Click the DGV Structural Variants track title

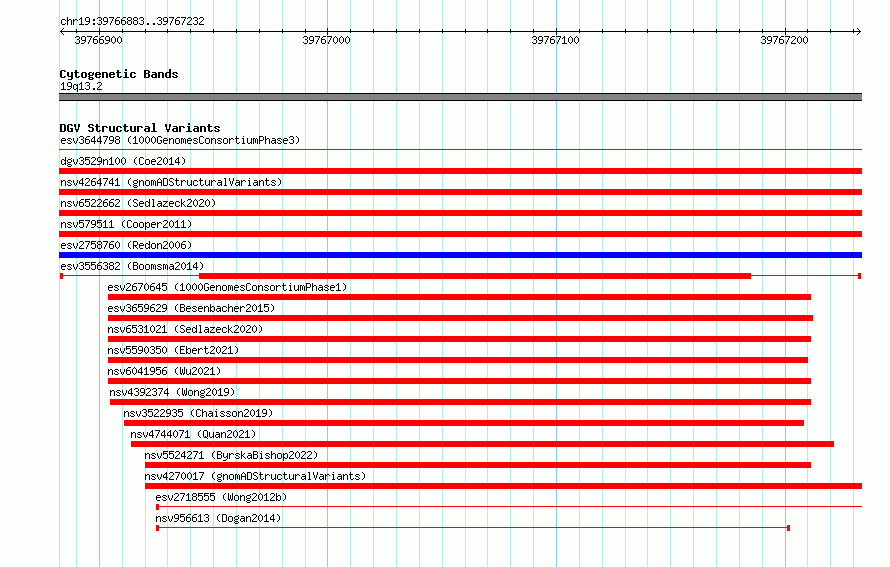tap(140, 128)
